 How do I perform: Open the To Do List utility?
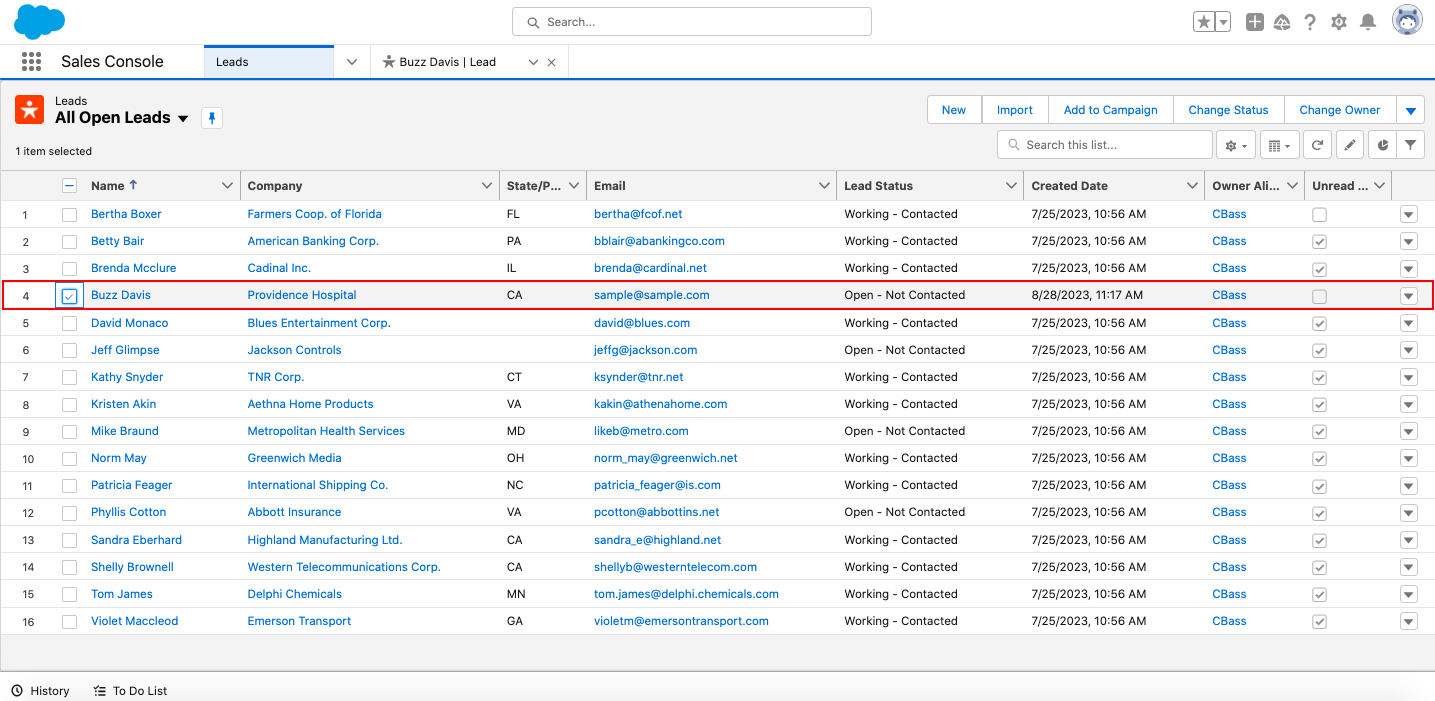click(130, 691)
